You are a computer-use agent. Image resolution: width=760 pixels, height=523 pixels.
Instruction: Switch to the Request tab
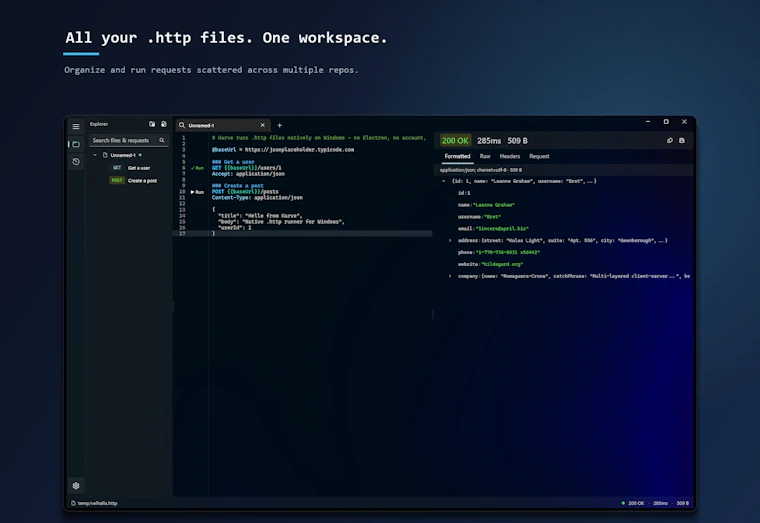point(539,157)
